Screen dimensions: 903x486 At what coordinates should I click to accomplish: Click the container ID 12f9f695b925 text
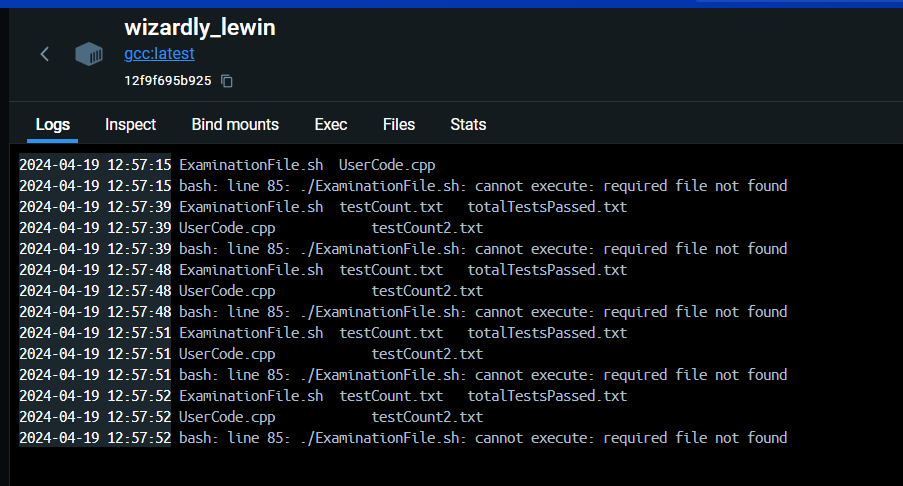[x=167, y=80]
